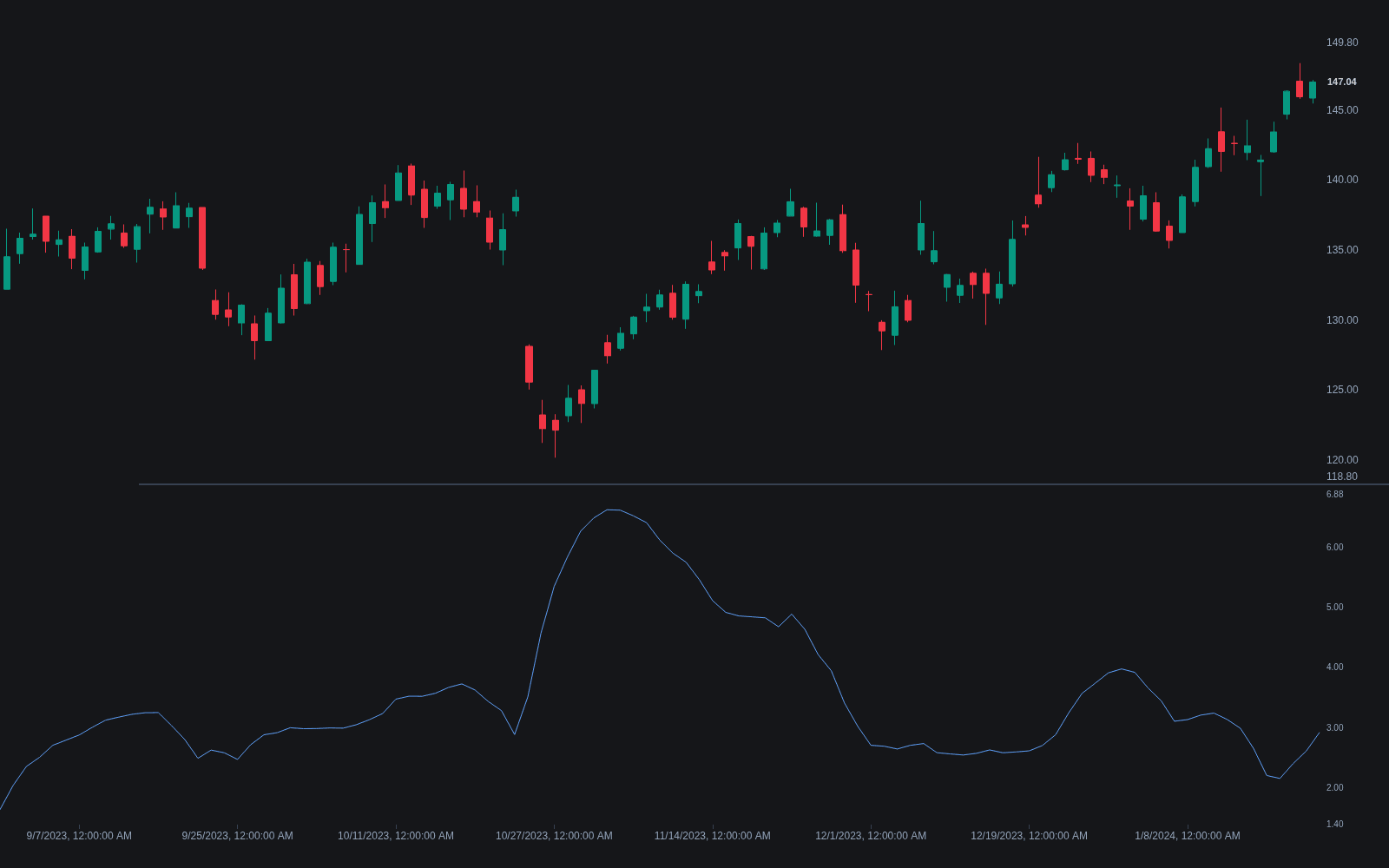Image resolution: width=1389 pixels, height=868 pixels.
Task: Click the 5.00 indicator axis label
Action: click(1334, 608)
